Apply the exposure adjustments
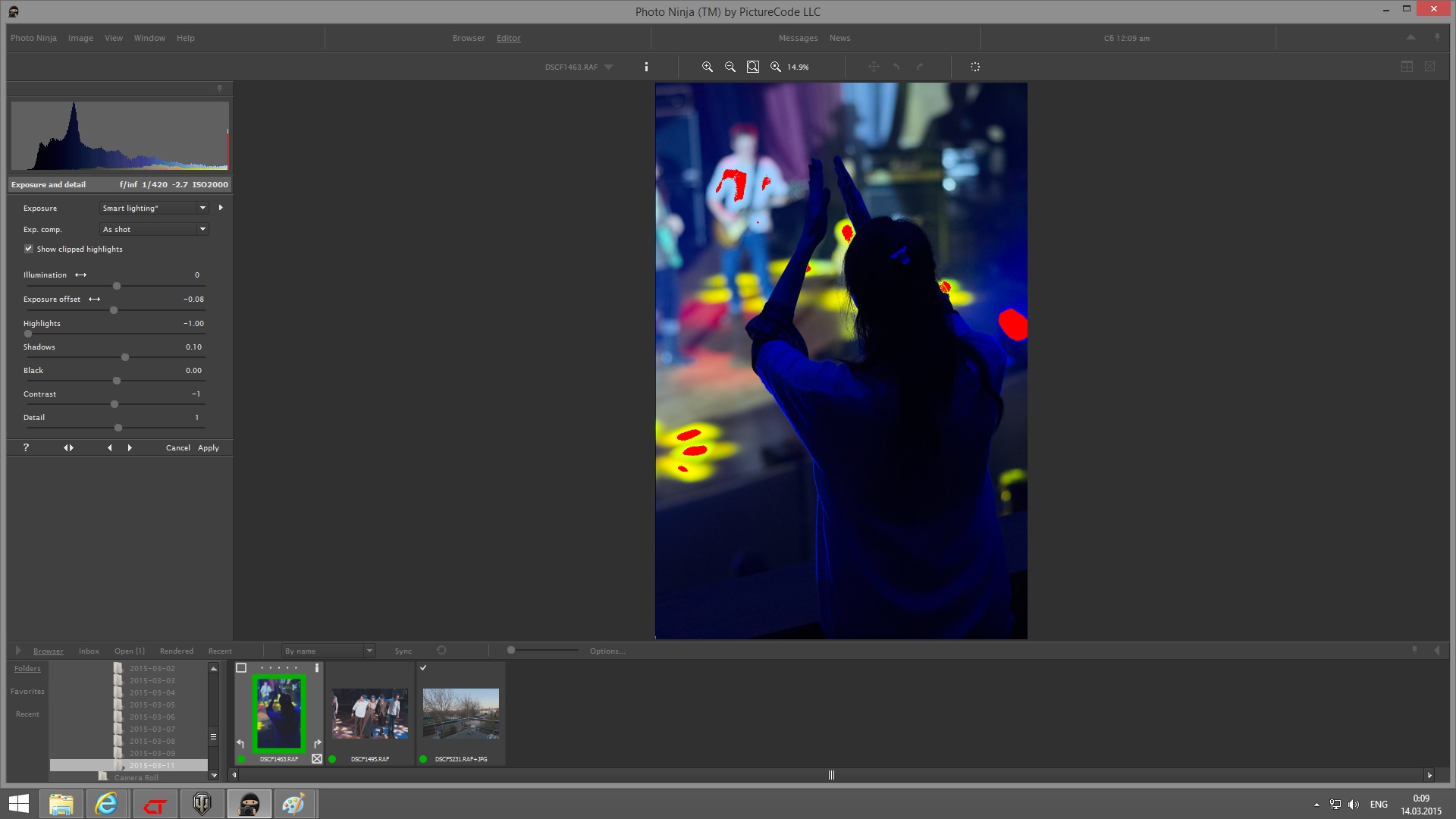This screenshot has height=819, width=1456. pyautogui.click(x=209, y=447)
